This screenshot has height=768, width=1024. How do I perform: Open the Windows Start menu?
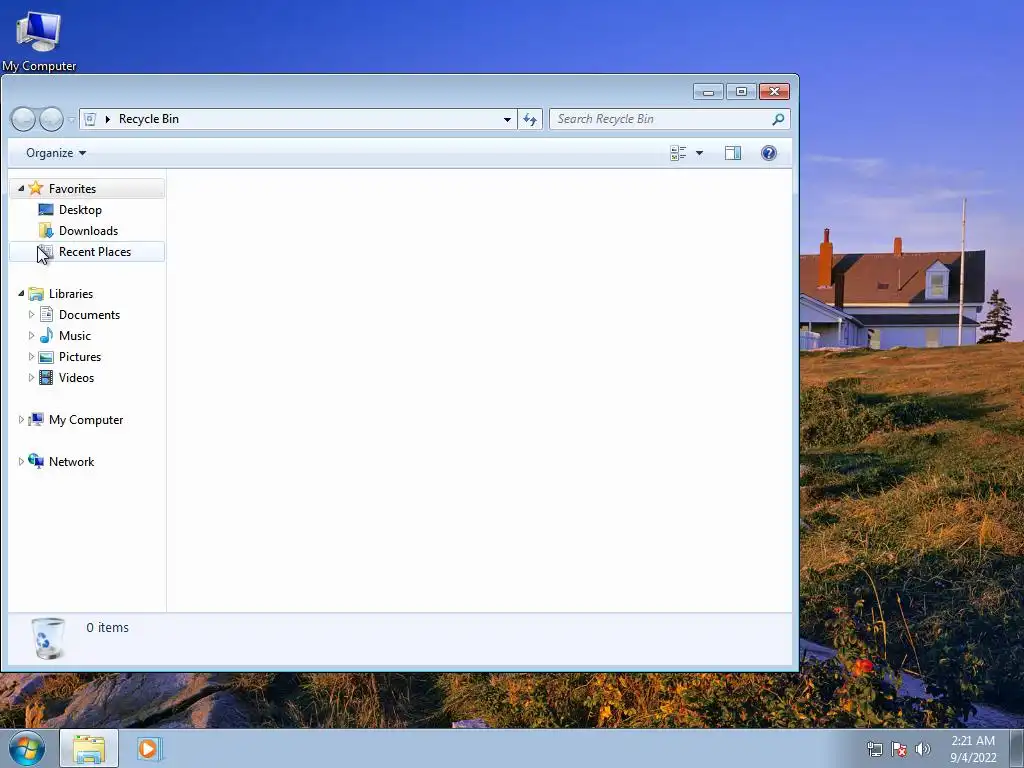coord(27,748)
